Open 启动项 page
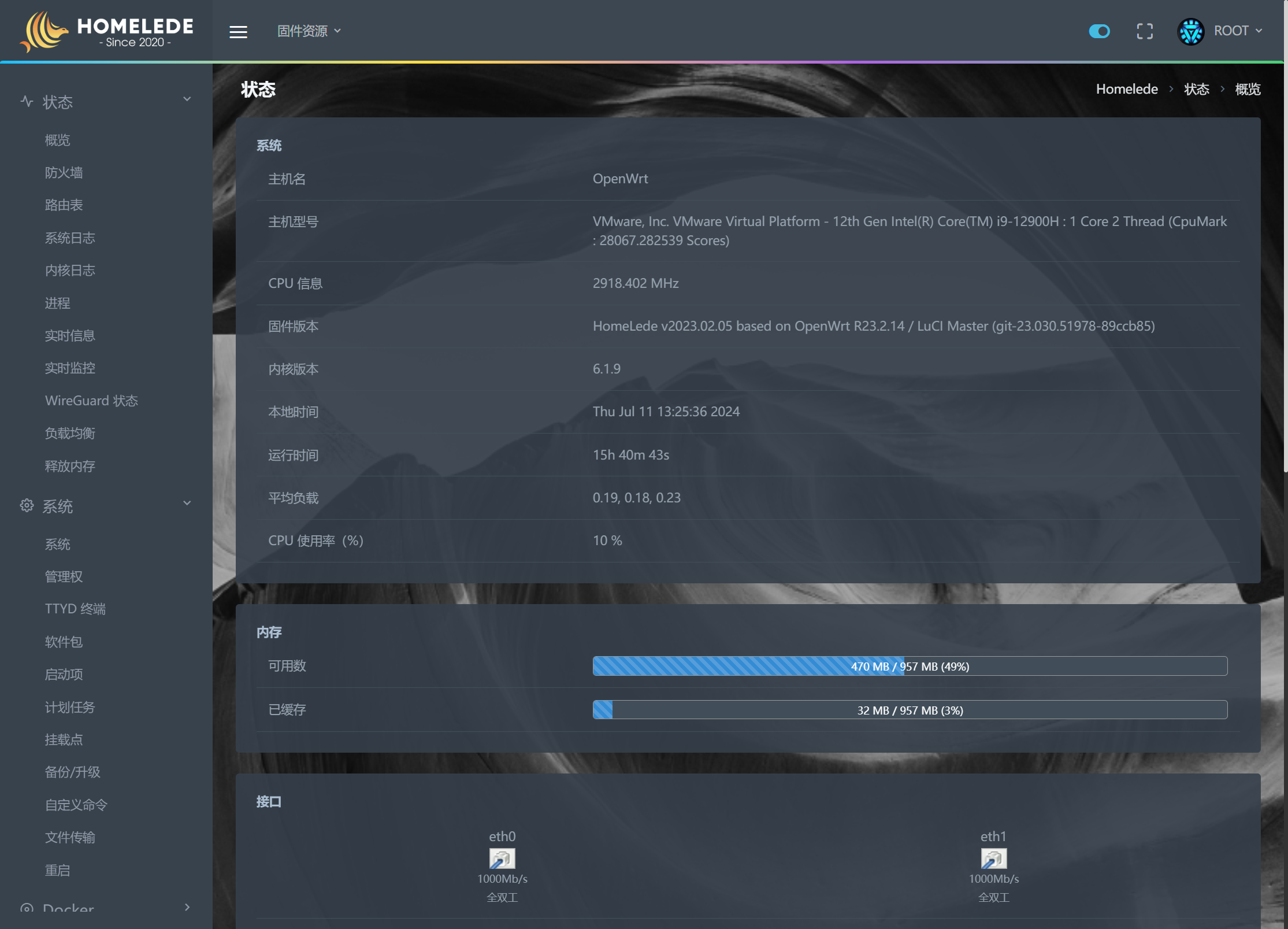This screenshot has width=1288, height=929. coord(64,674)
